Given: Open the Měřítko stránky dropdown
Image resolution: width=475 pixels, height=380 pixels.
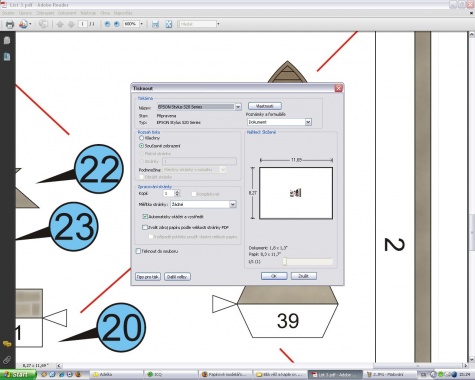Looking at the screenshot, I should pos(233,204).
